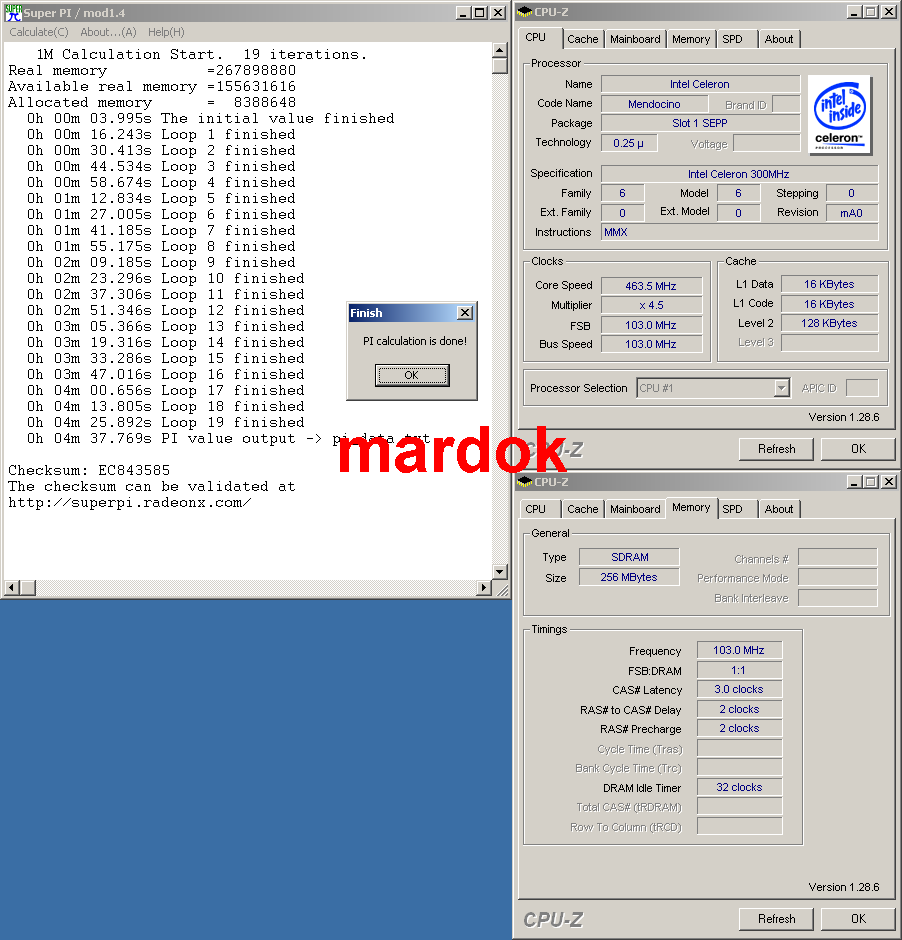This screenshot has width=902, height=940.
Task: Switch to Memory tab in top CPU-Z
Action: (x=691, y=40)
